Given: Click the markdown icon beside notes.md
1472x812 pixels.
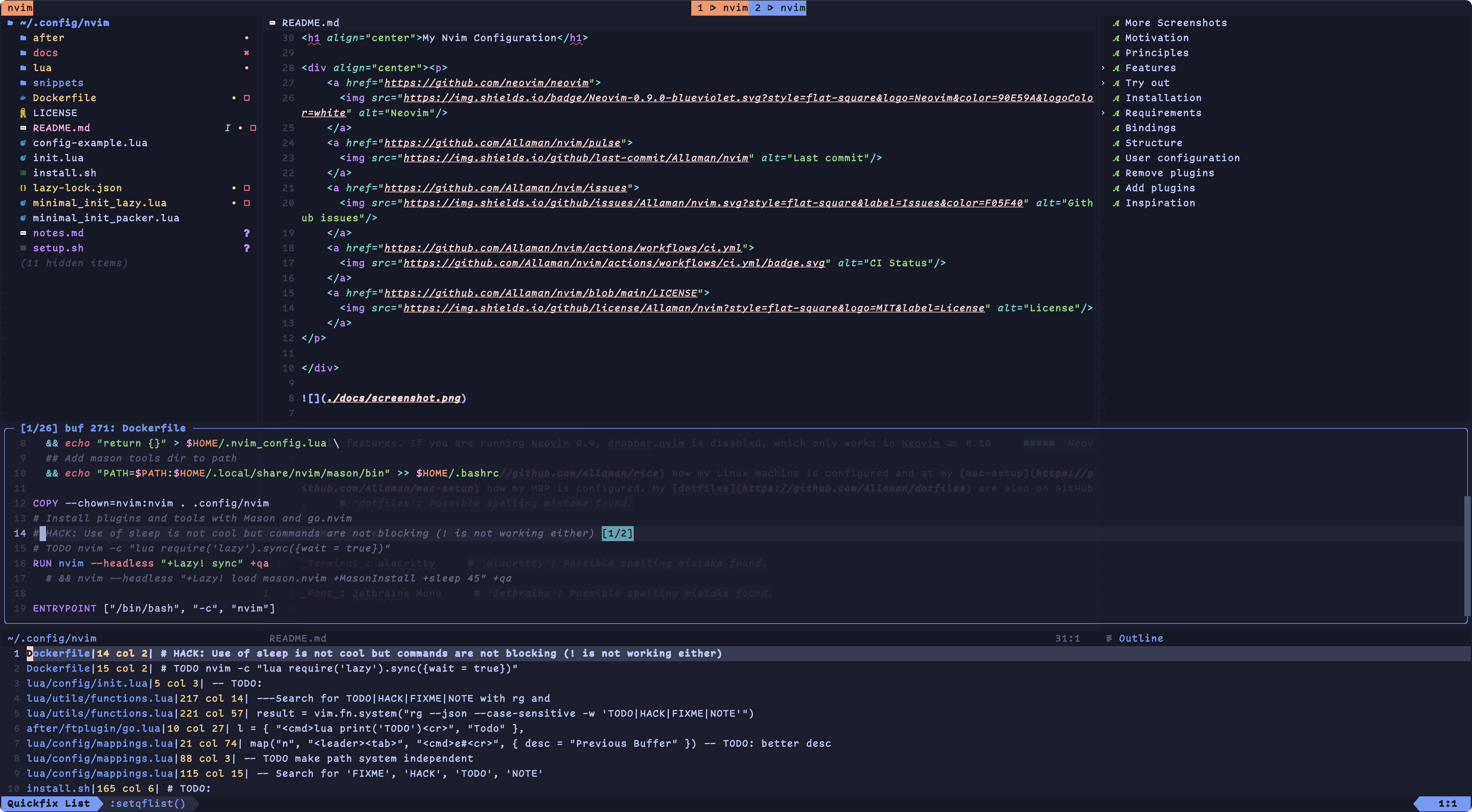Looking at the screenshot, I should click(23, 233).
